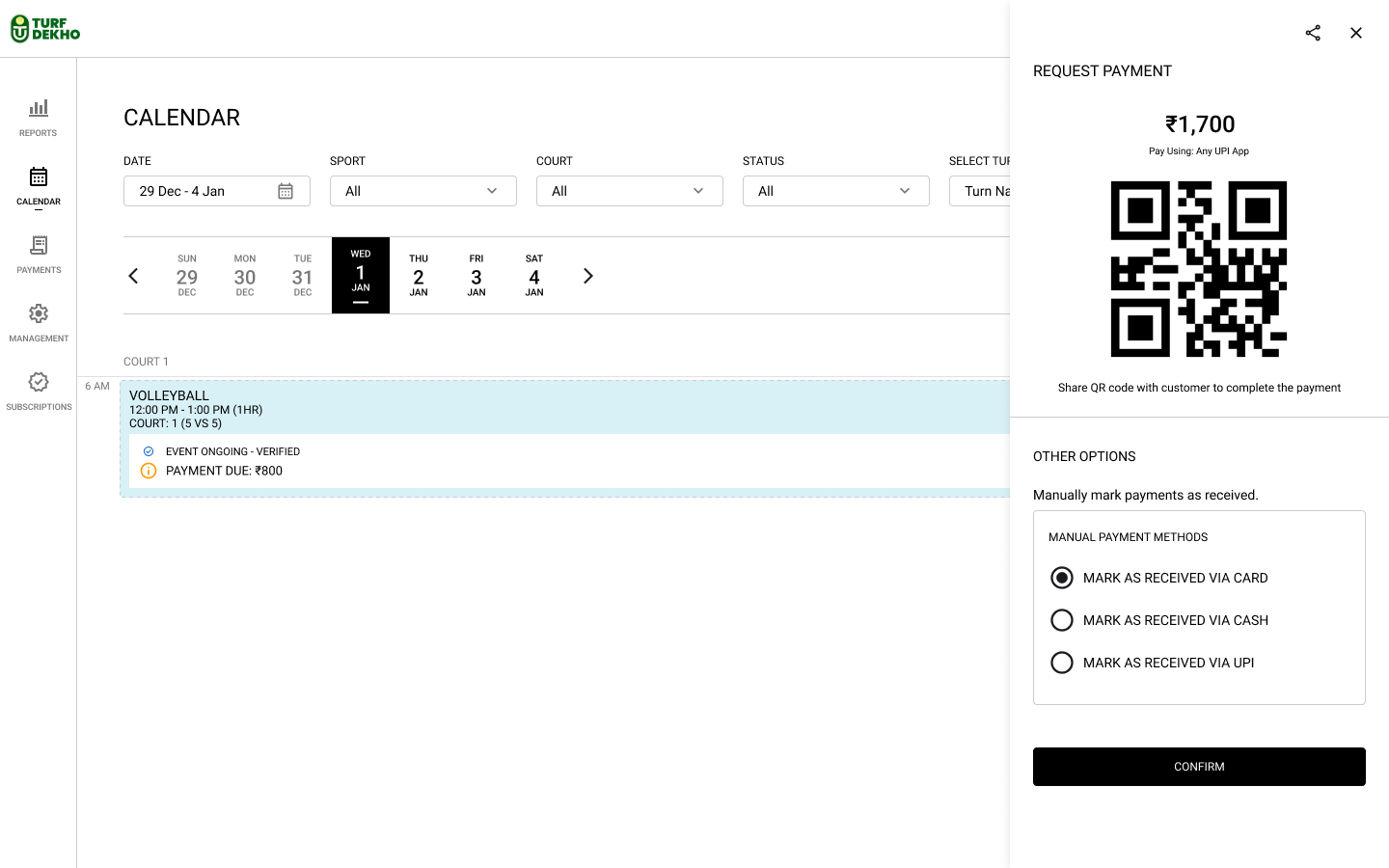Click the Court 1 label

(146, 362)
